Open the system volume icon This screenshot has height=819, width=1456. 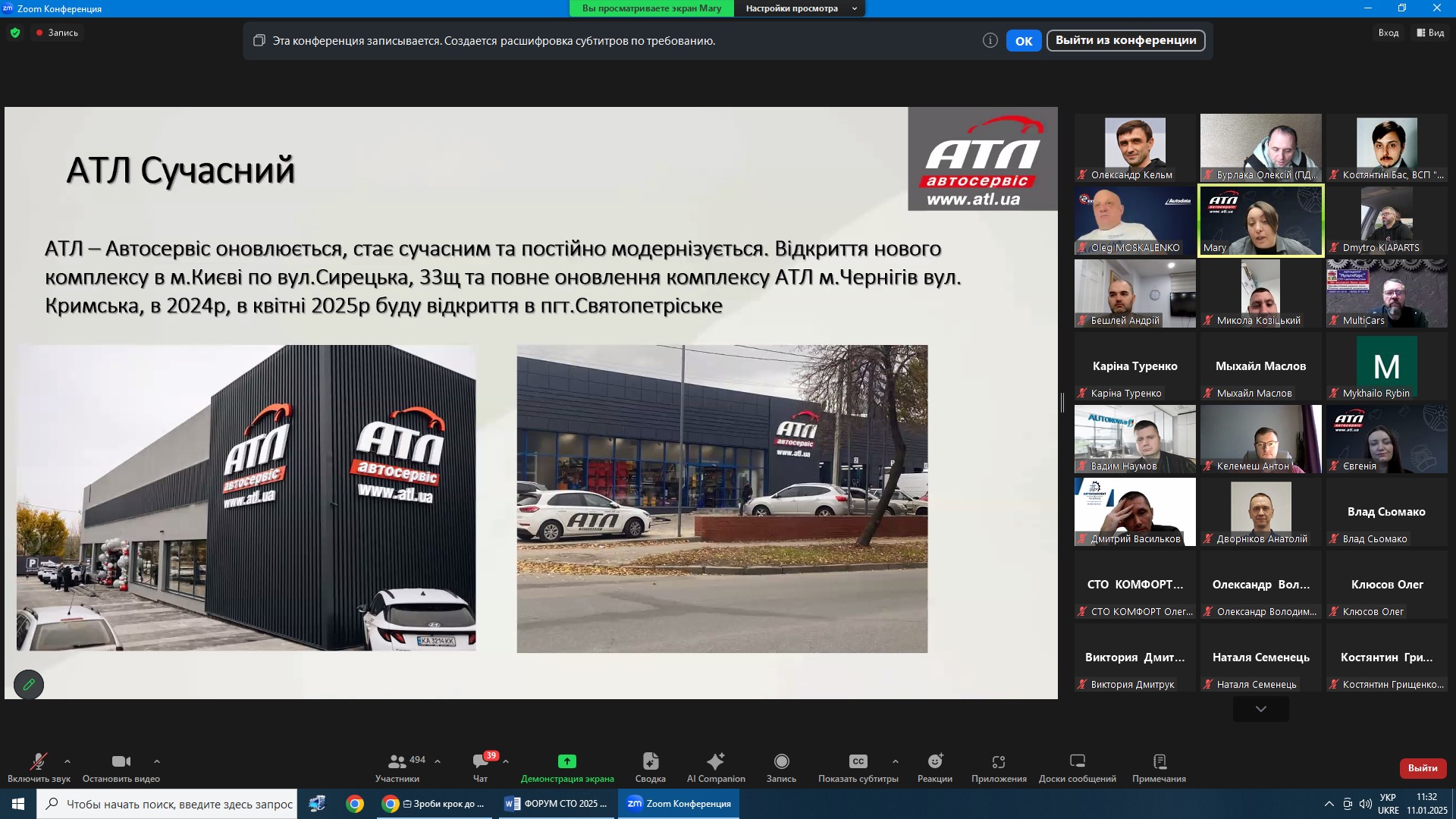[x=1366, y=804]
